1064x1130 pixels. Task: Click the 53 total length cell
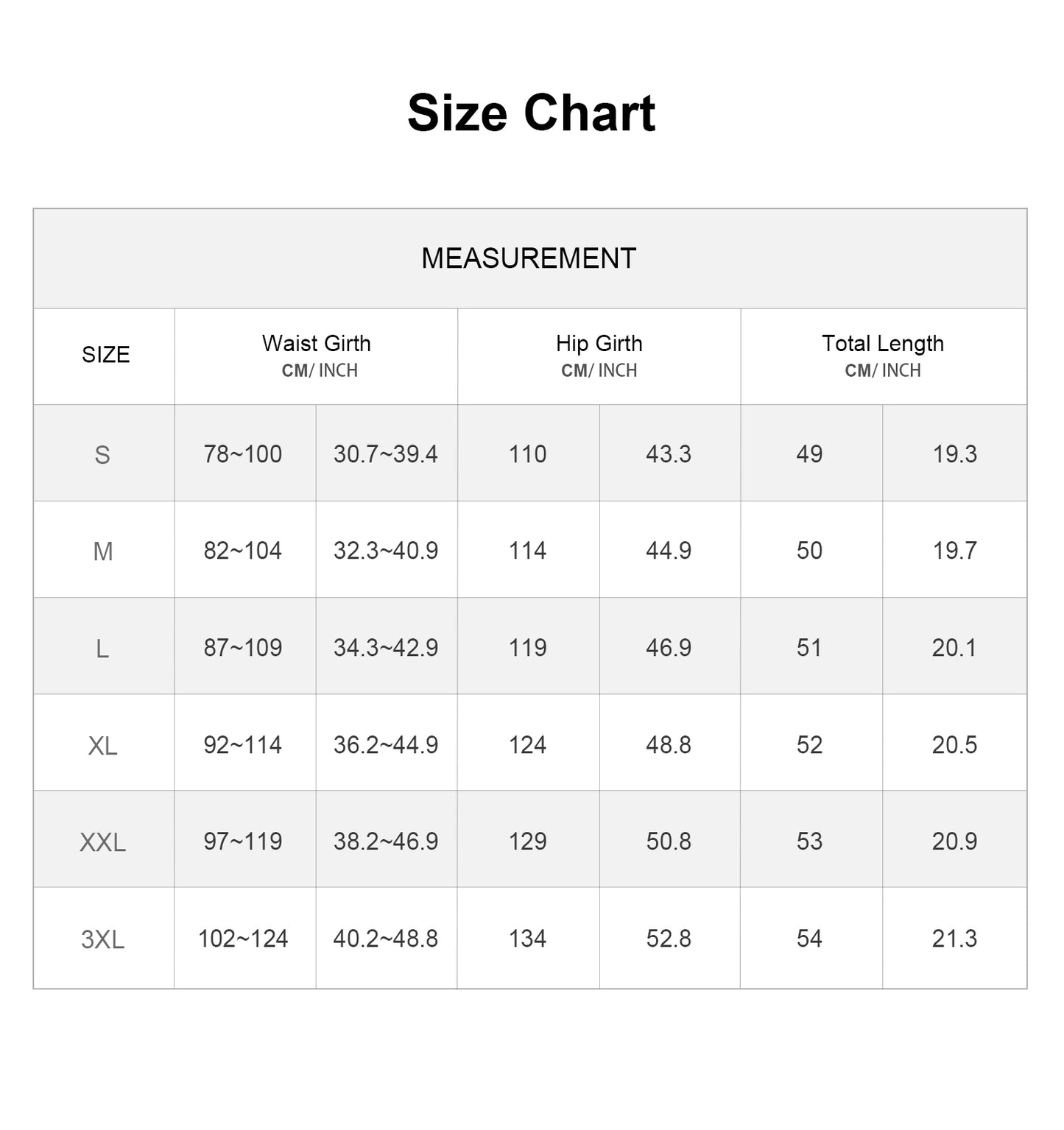(x=809, y=841)
